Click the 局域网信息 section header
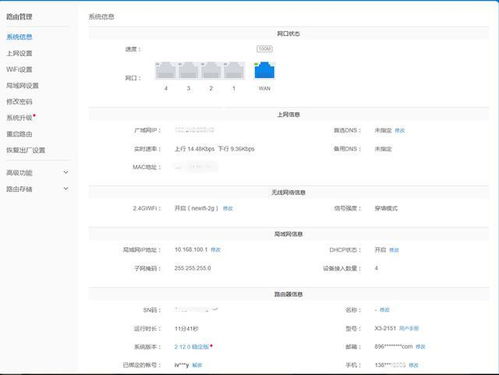This screenshot has height=375, width=499. coord(288,234)
